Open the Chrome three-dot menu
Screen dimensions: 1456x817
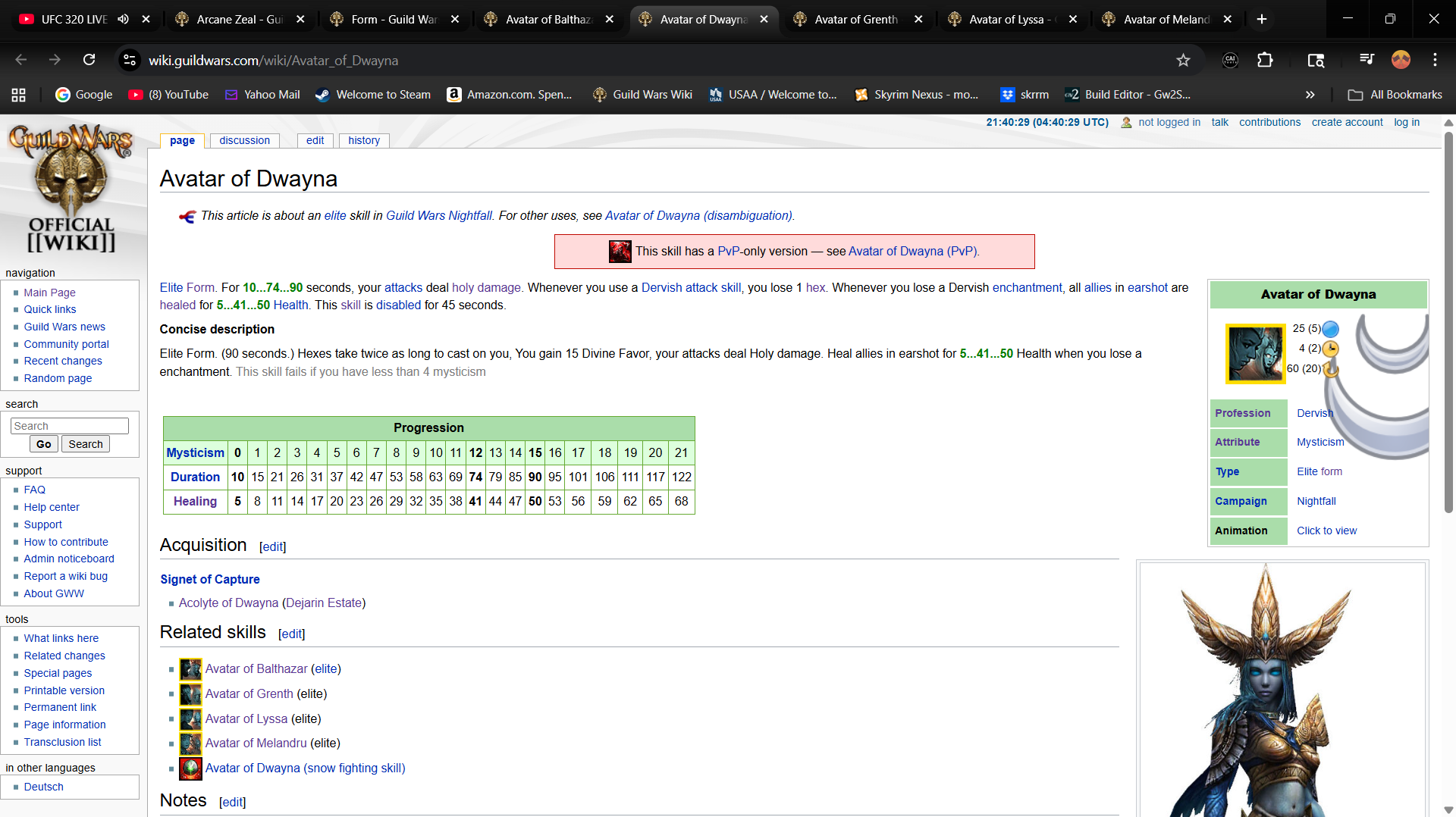click(1435, 60)
